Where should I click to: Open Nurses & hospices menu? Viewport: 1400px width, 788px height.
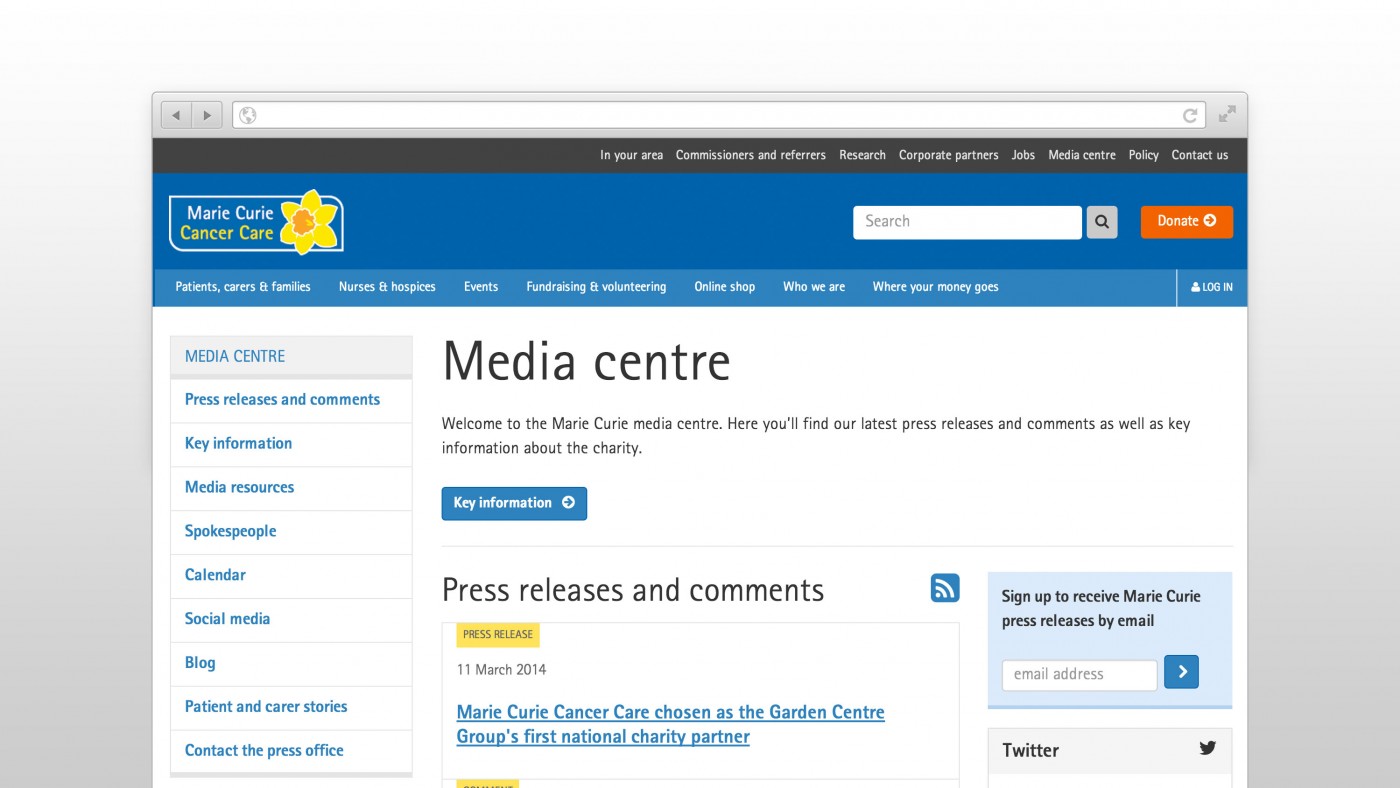387,287
